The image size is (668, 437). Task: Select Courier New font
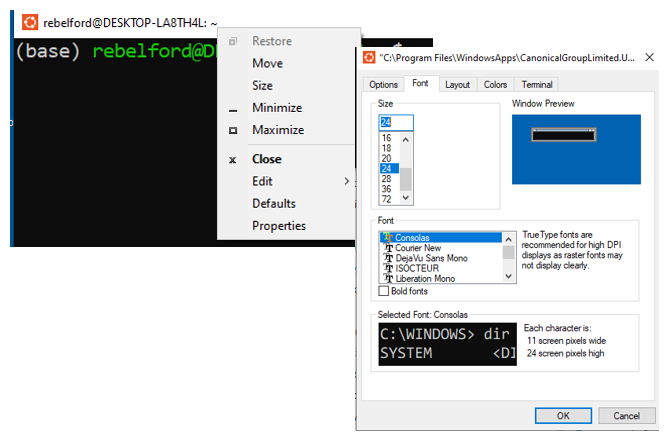pyautogui.click(x=441, y=247)
